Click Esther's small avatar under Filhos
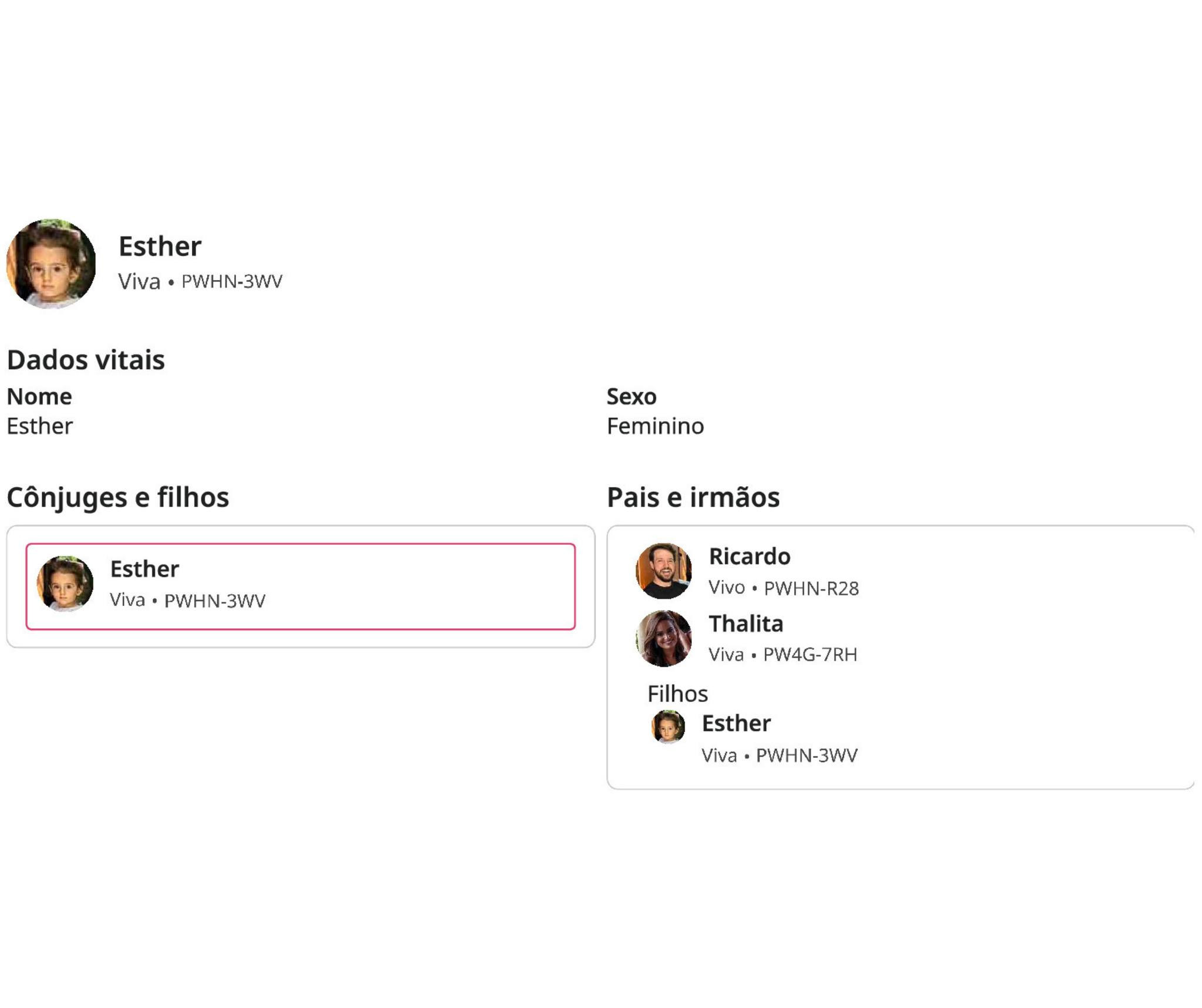Image resolution: width=1202 pixels, height=1008 pixels. pyautogui.click(x=668, y=726)
